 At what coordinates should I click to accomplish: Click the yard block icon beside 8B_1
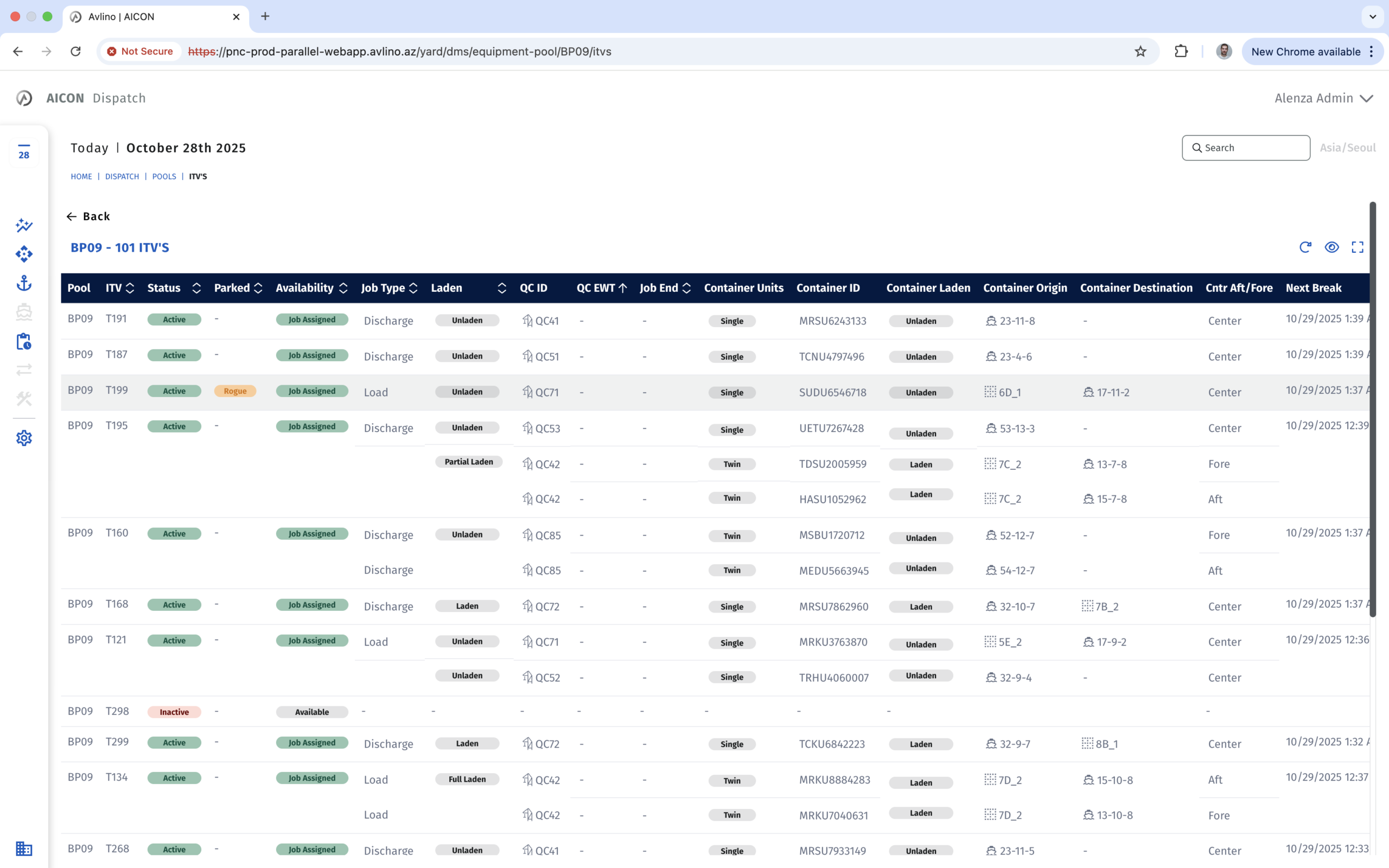(x=1087, y=743)
